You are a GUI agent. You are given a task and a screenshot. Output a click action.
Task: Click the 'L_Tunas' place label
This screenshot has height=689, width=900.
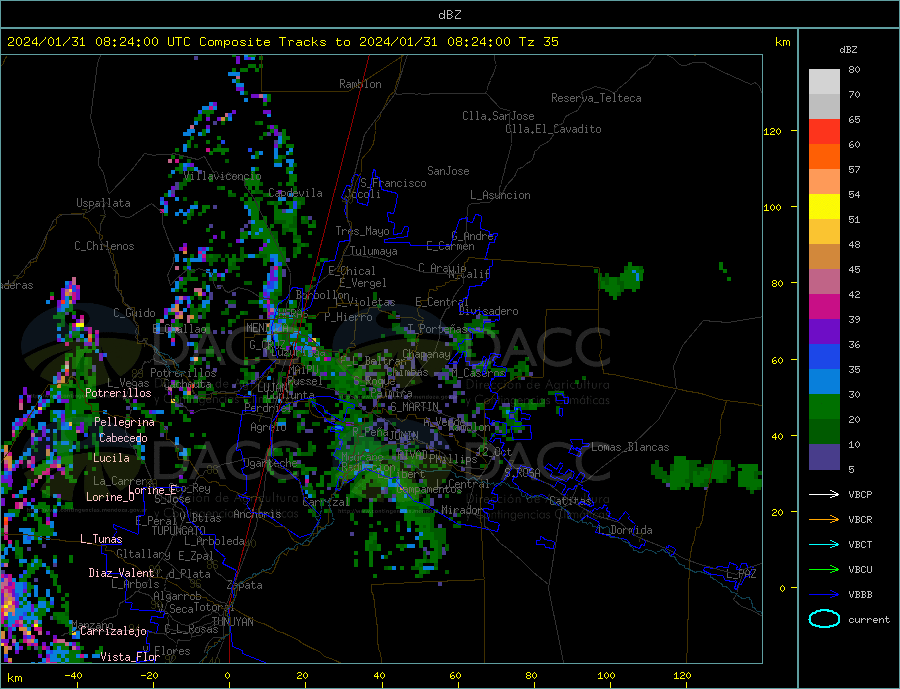pyautogui.click(x=101, y=539)
